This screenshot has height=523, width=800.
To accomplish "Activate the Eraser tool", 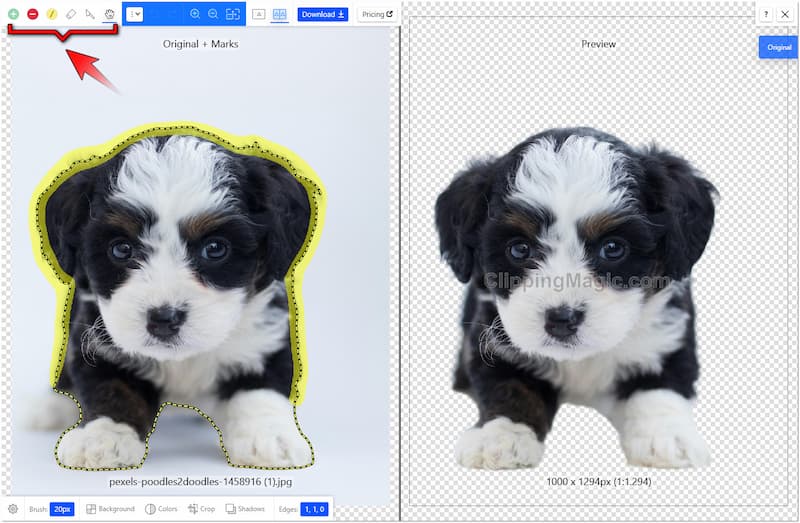I will (70, 14).
